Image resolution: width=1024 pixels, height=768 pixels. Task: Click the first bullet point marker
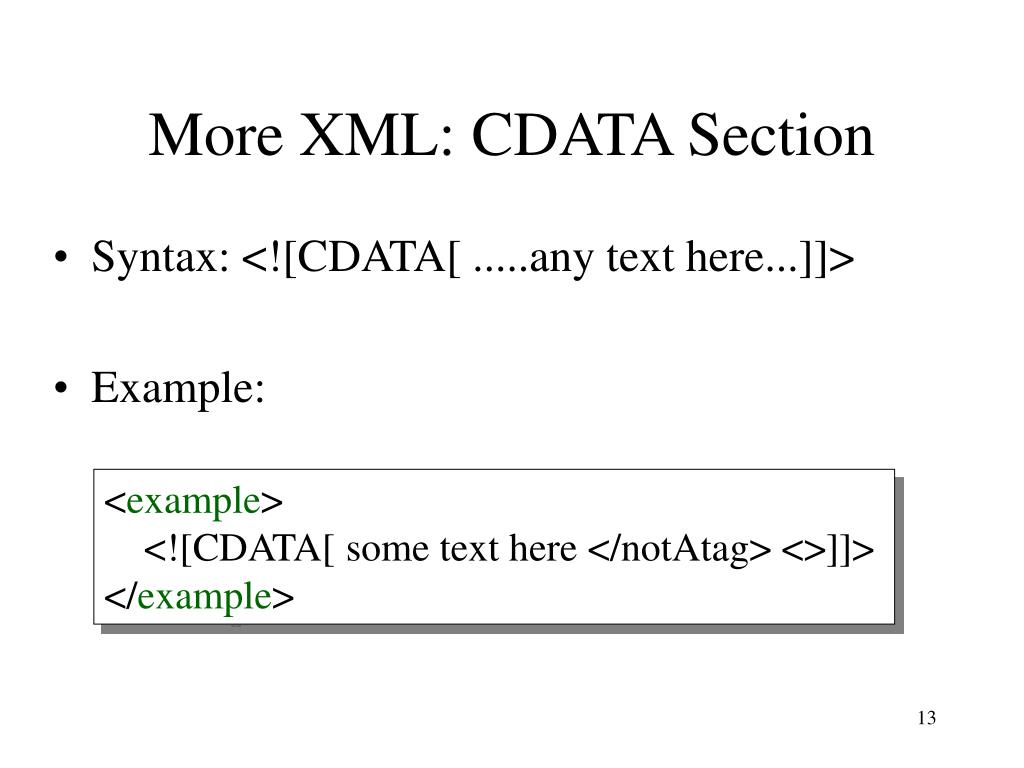[61, 257]
